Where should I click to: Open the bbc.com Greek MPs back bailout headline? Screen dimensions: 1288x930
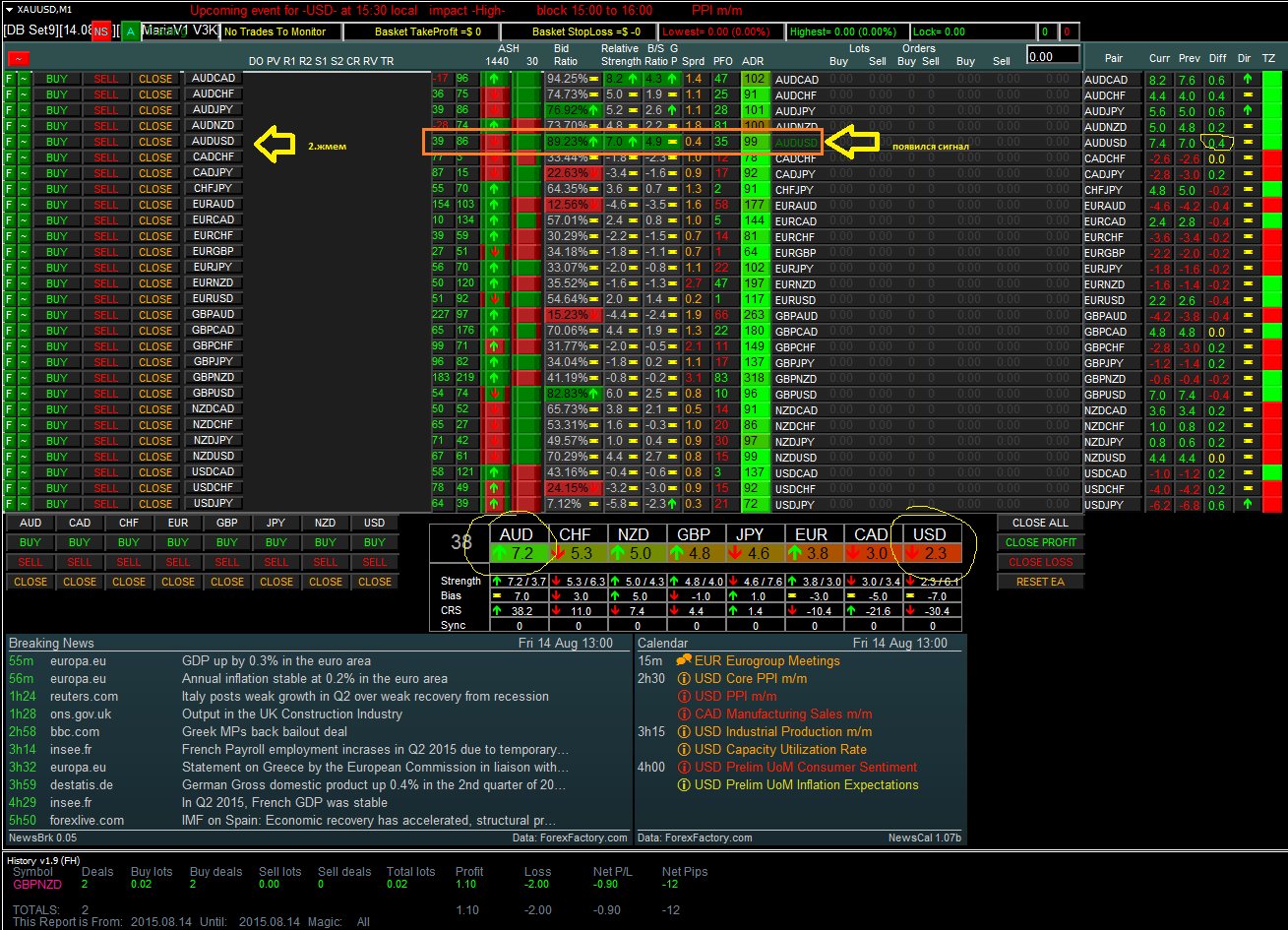pyautogui.click(x=265, y=731)
